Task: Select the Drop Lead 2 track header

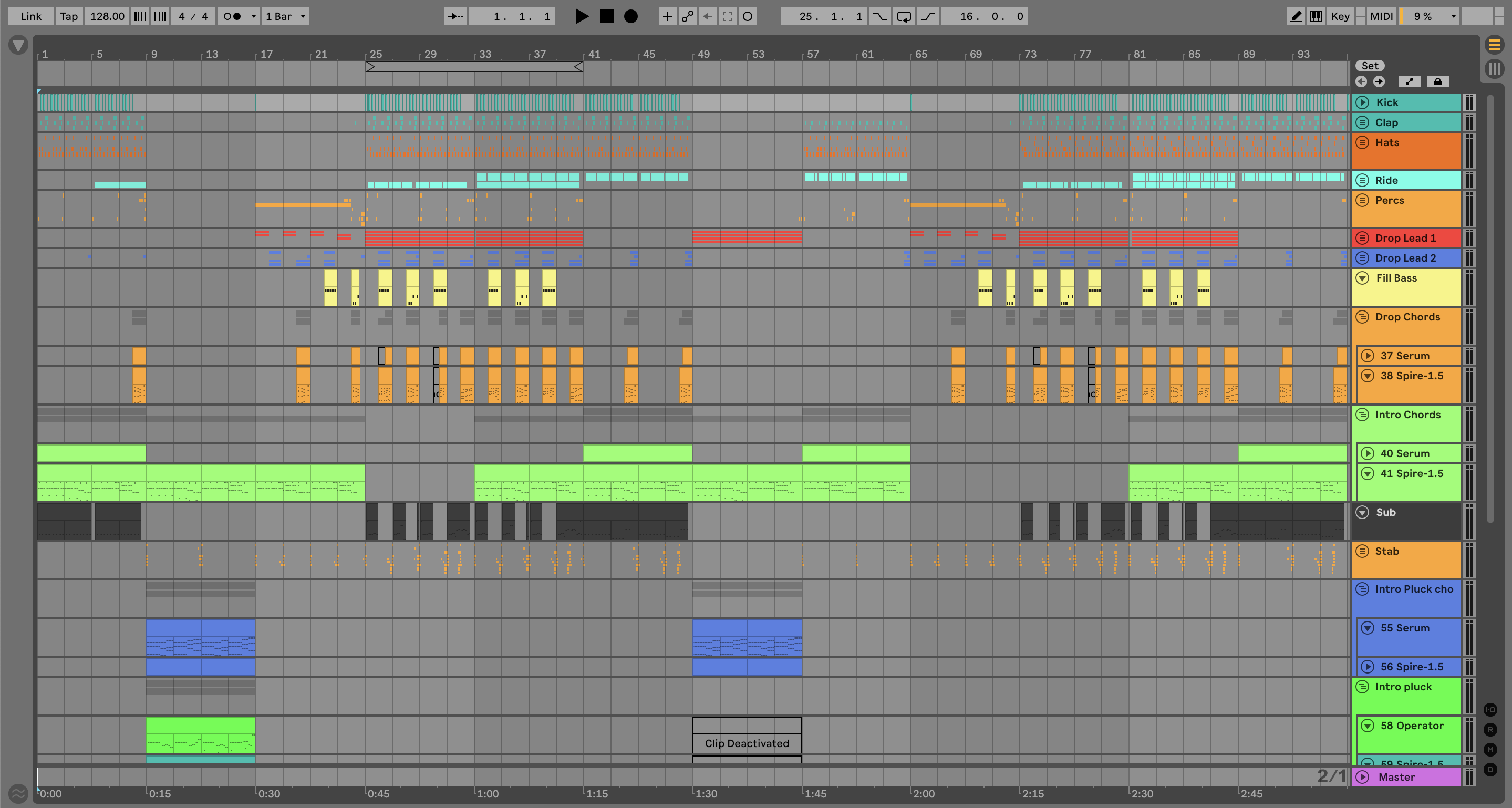Action: click(x=1406, y=257)
